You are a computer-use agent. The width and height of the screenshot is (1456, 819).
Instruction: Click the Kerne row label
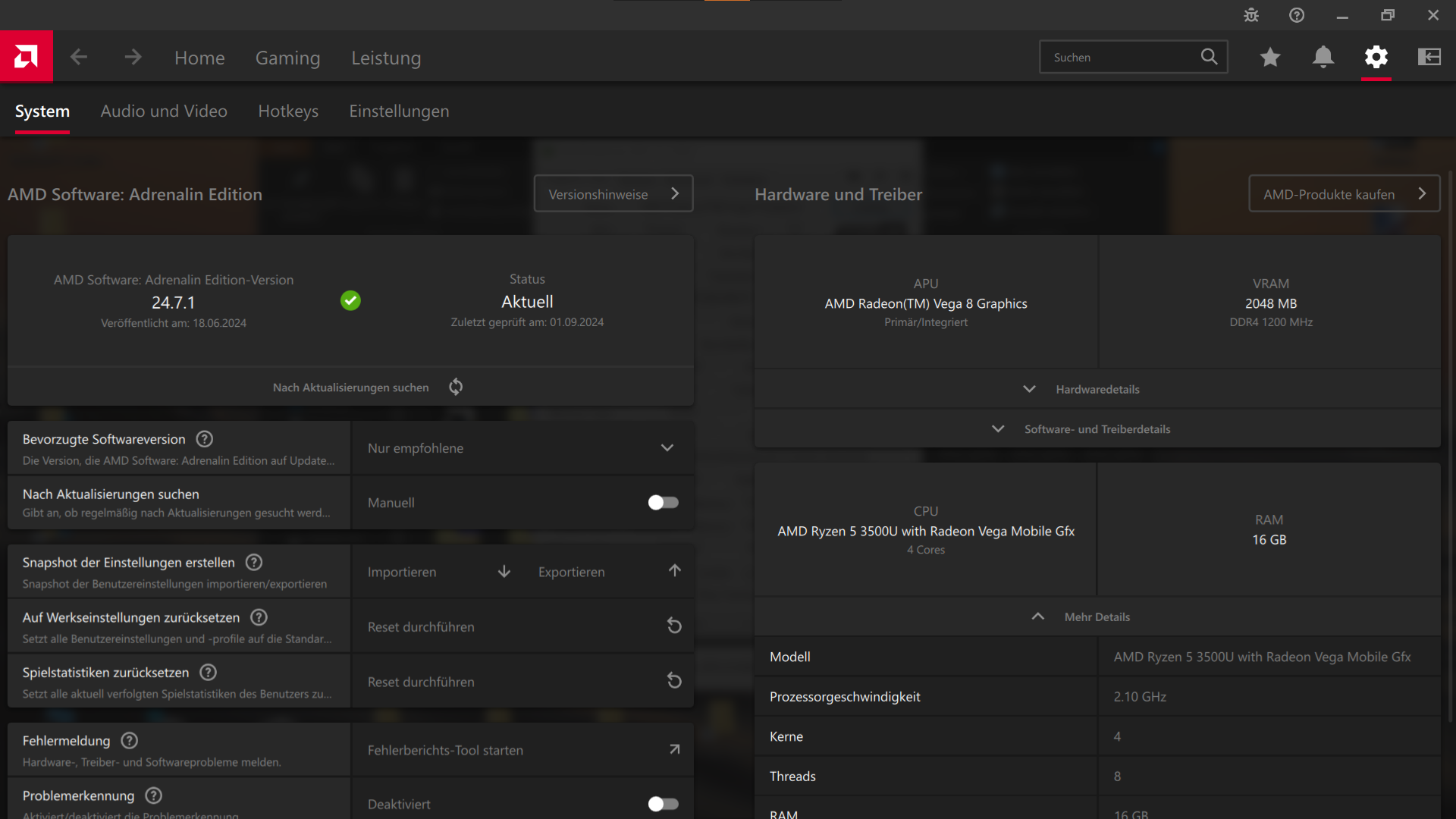786,736
